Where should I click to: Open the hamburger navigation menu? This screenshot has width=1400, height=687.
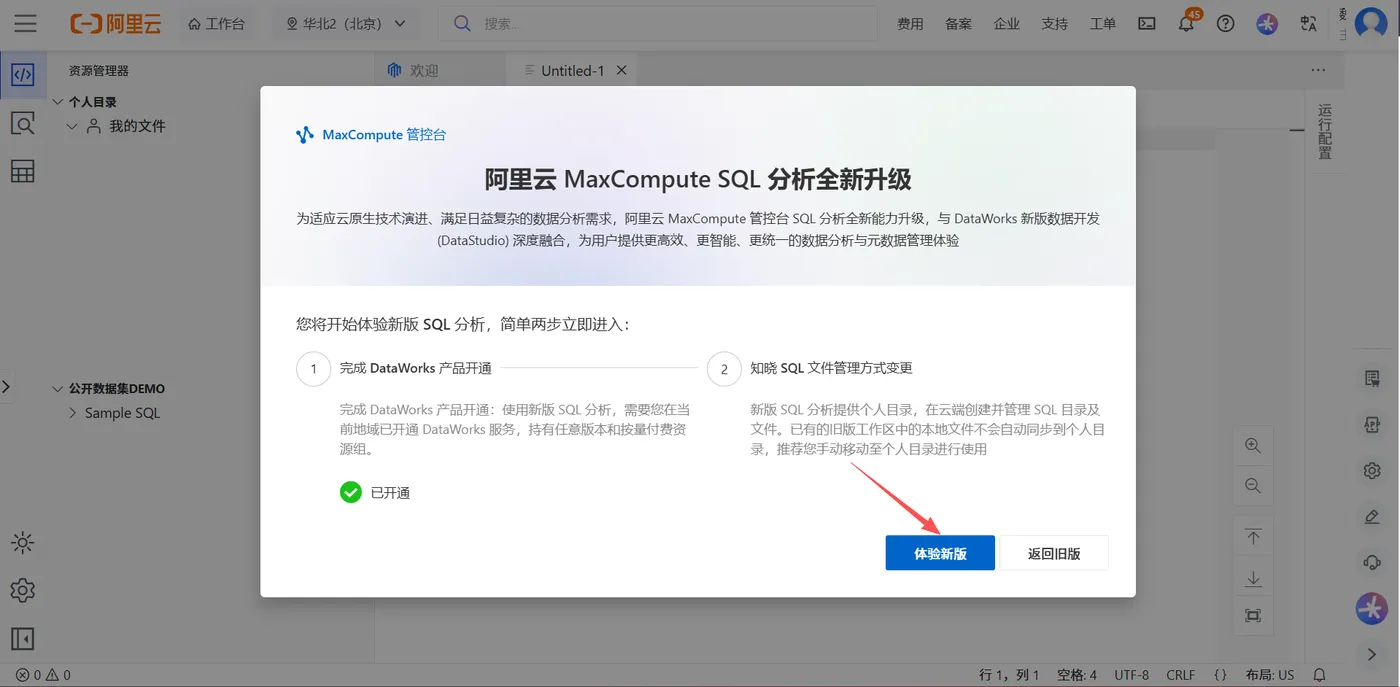point(26,23)
